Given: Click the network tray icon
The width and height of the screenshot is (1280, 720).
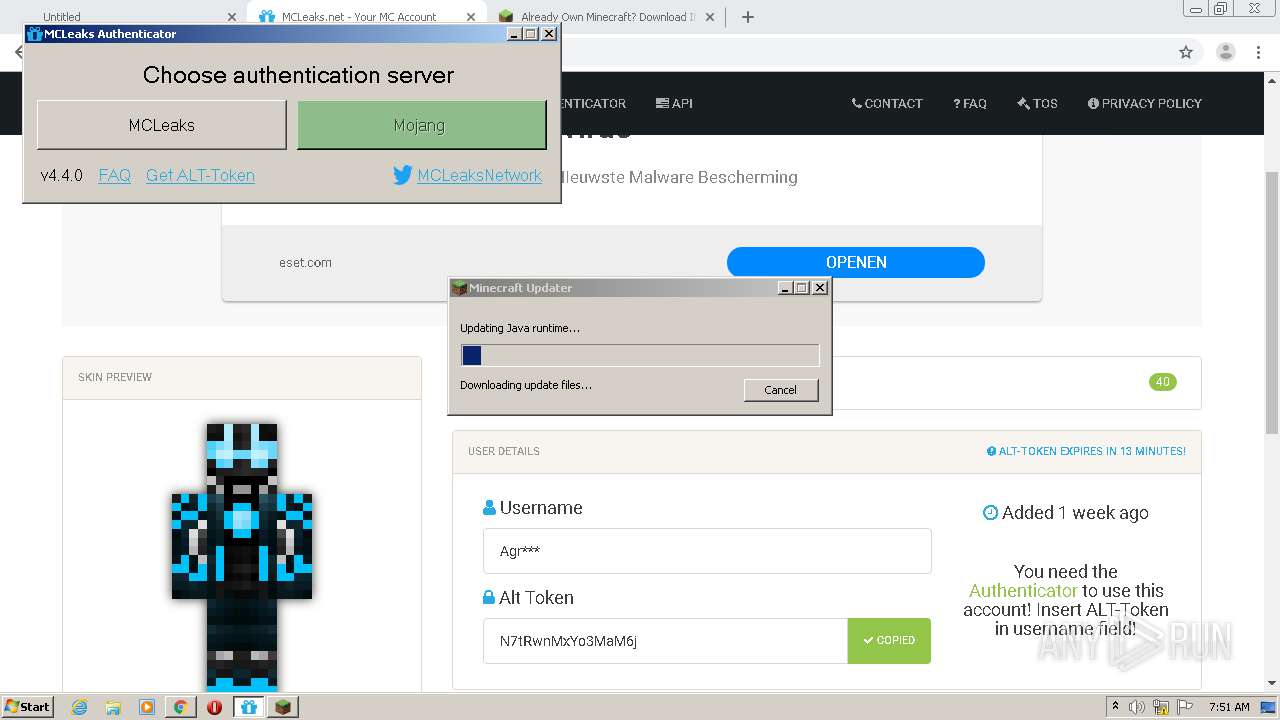Looking at the screenshot, I should [x=1161, y=707].
